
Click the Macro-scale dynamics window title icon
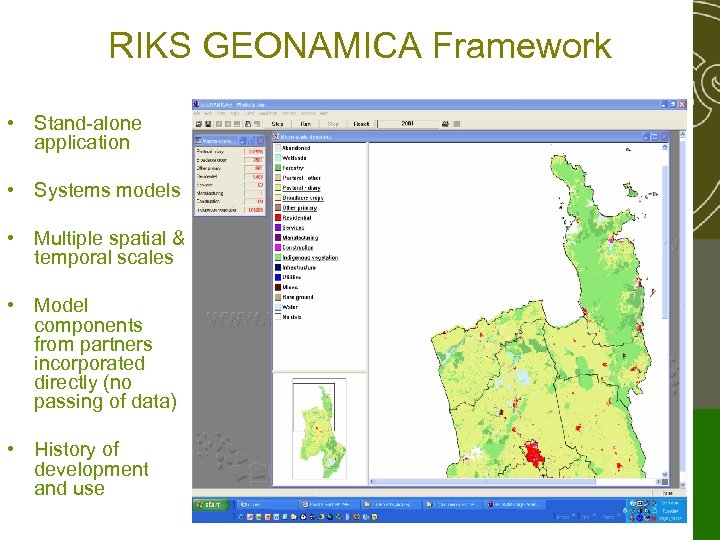tap(275, 136)
